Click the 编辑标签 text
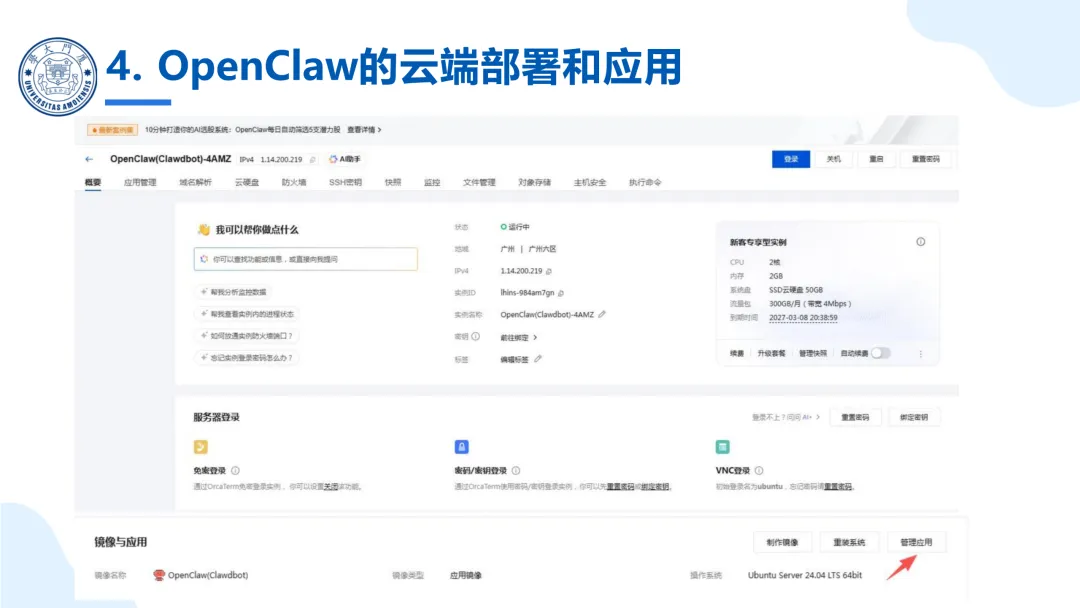 (515, 359)
